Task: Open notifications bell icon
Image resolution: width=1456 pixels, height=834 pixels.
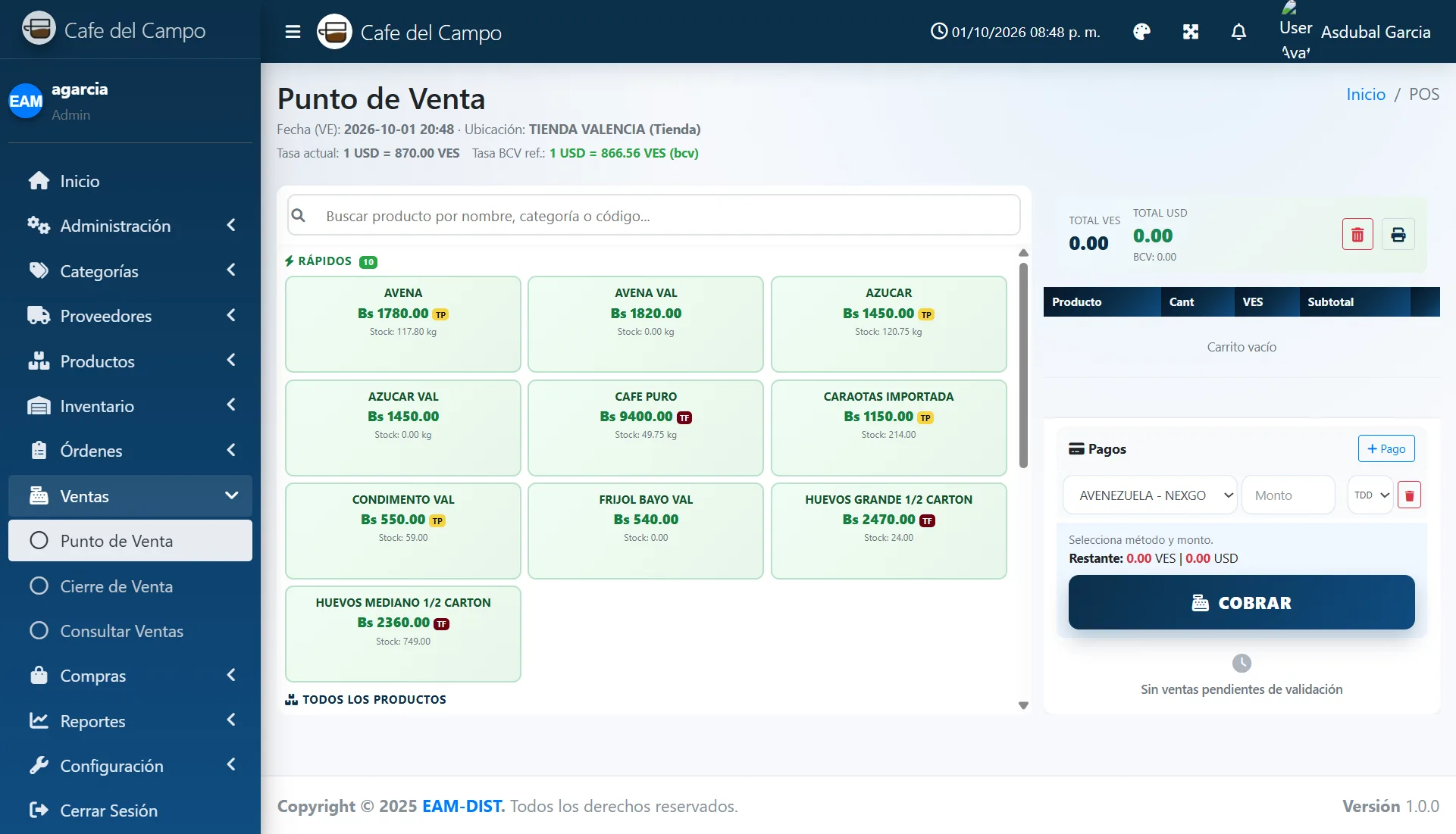Action: coord(1238,32)
